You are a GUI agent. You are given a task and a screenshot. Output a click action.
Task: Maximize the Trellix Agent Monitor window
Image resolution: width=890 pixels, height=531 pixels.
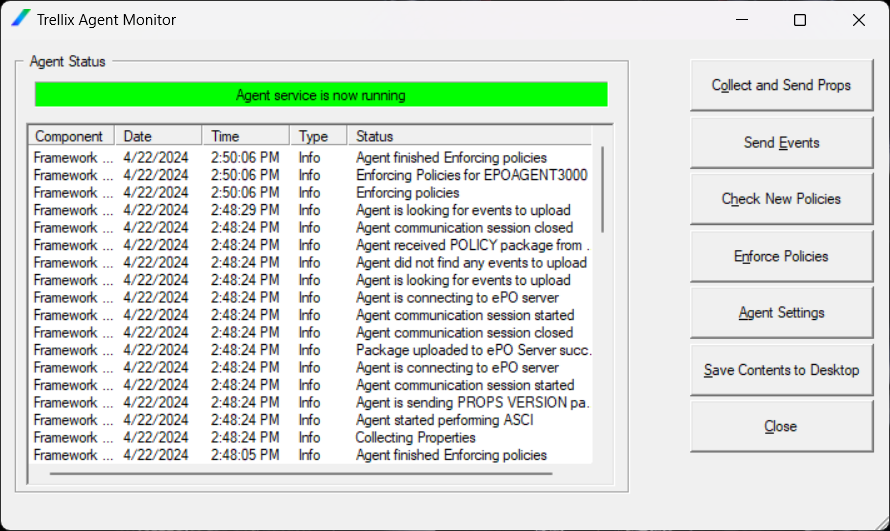(799, 20)
